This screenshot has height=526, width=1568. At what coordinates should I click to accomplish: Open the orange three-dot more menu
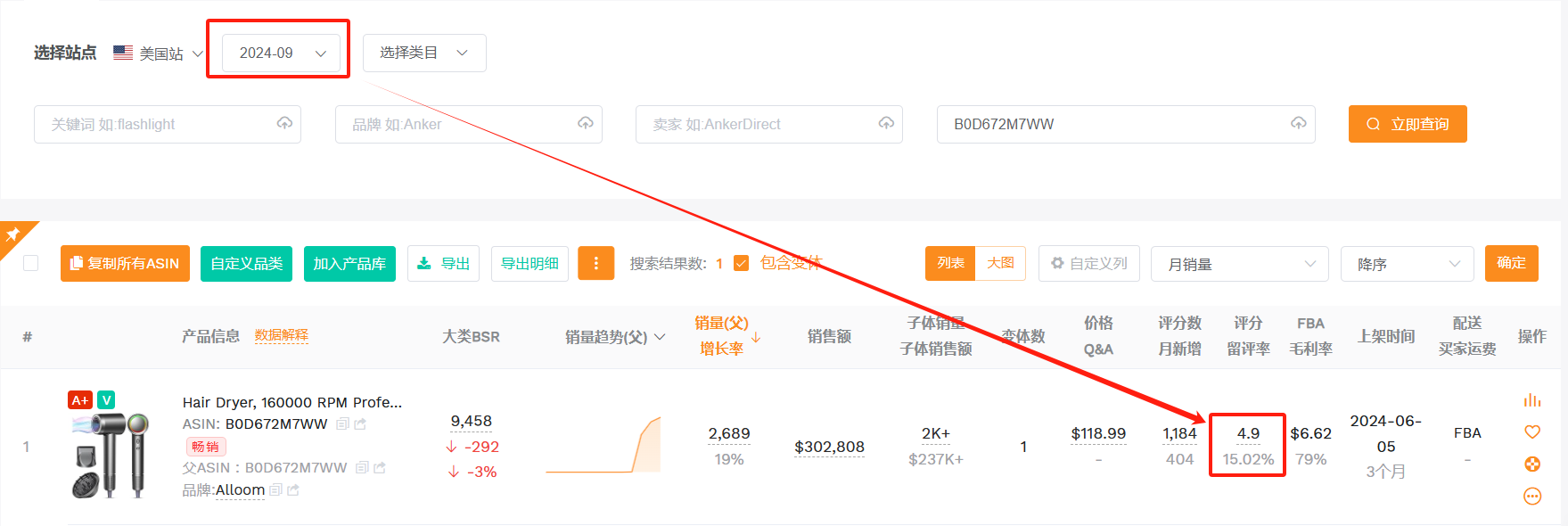(x=596, y=263)
